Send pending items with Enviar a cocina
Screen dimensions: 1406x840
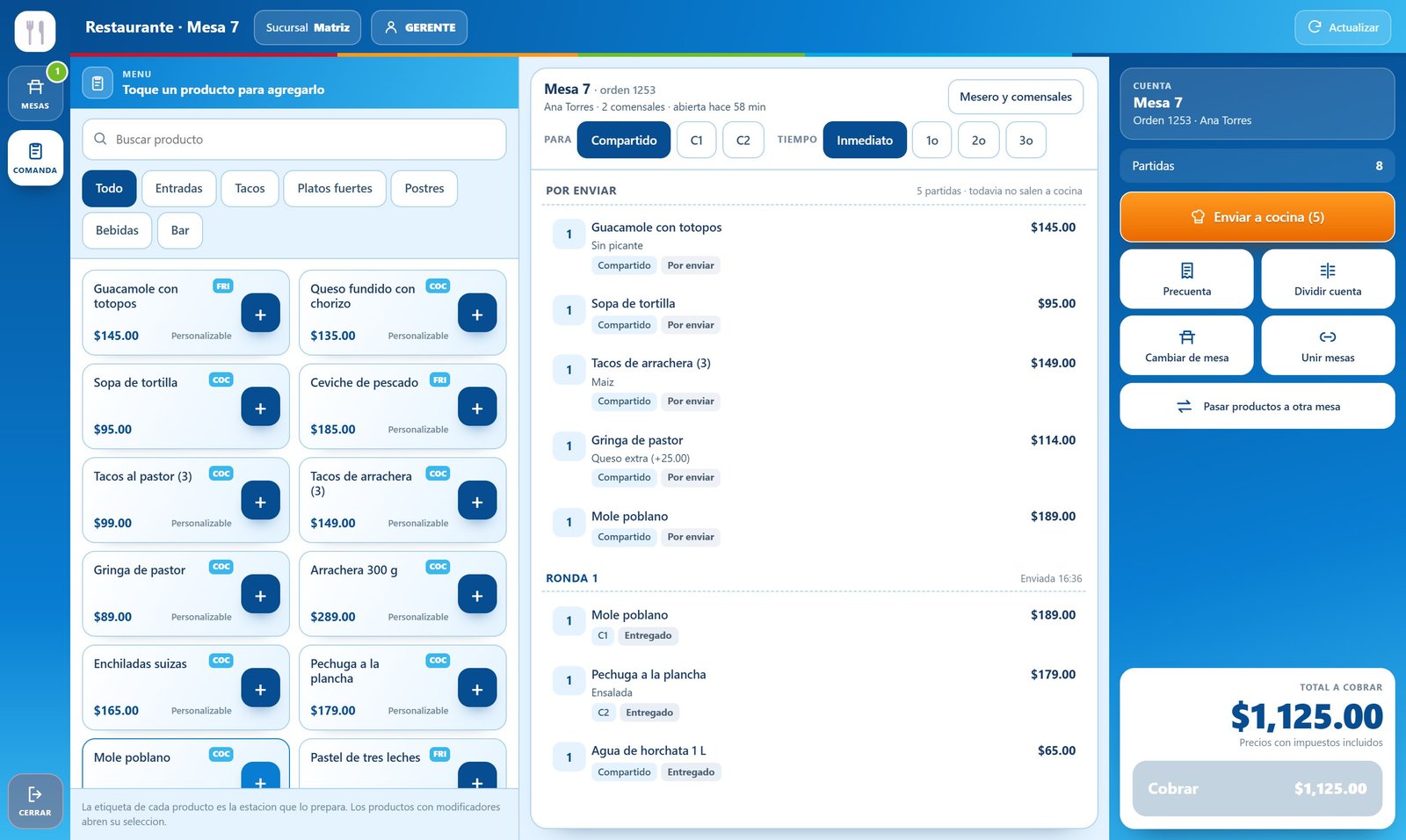(1257, 217)
